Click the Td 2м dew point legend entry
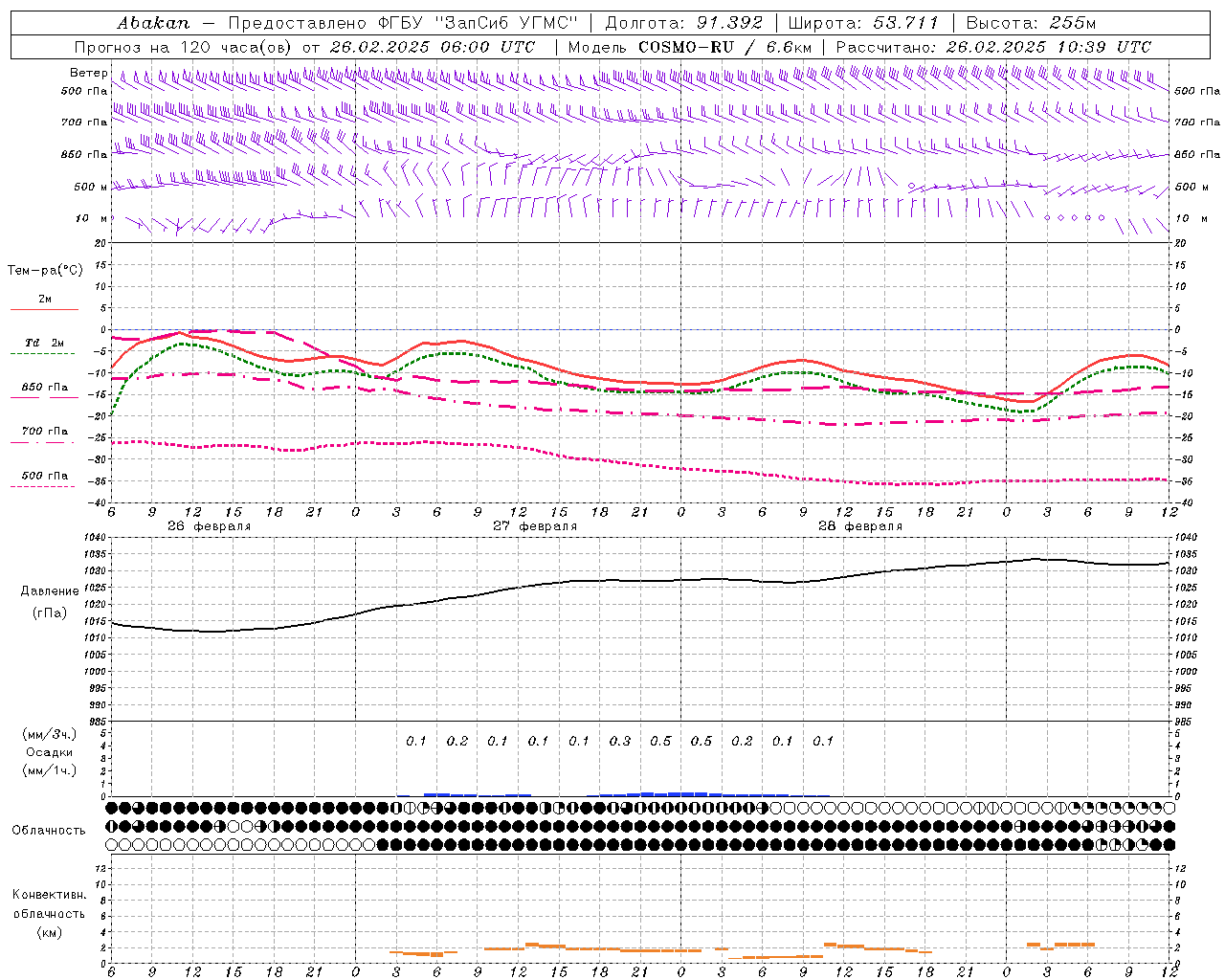 pos(45,343)
